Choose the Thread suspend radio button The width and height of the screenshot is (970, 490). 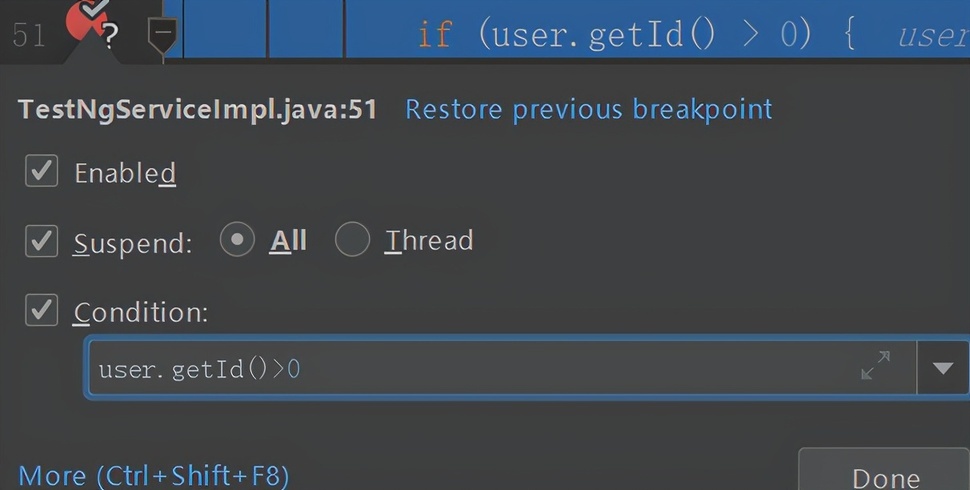tap(352, 239)
